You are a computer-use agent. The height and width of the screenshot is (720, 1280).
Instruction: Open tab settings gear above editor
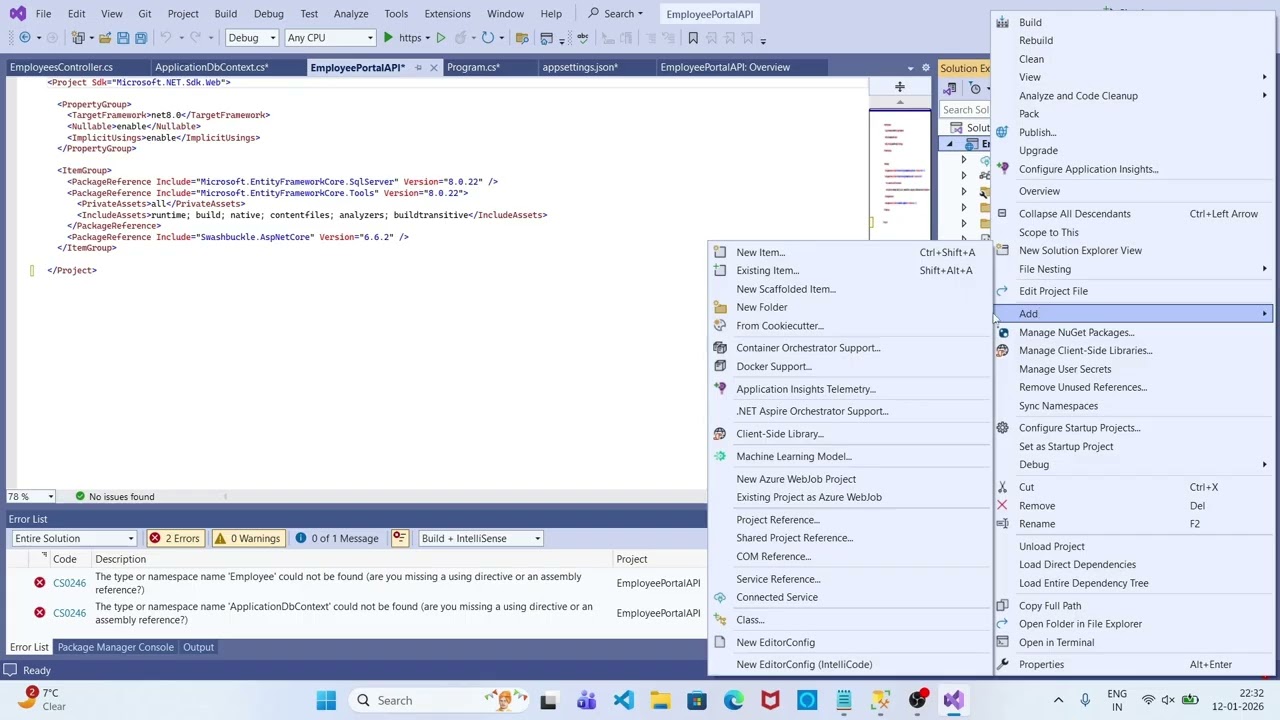pyautogui.click(x=926, y=68)
